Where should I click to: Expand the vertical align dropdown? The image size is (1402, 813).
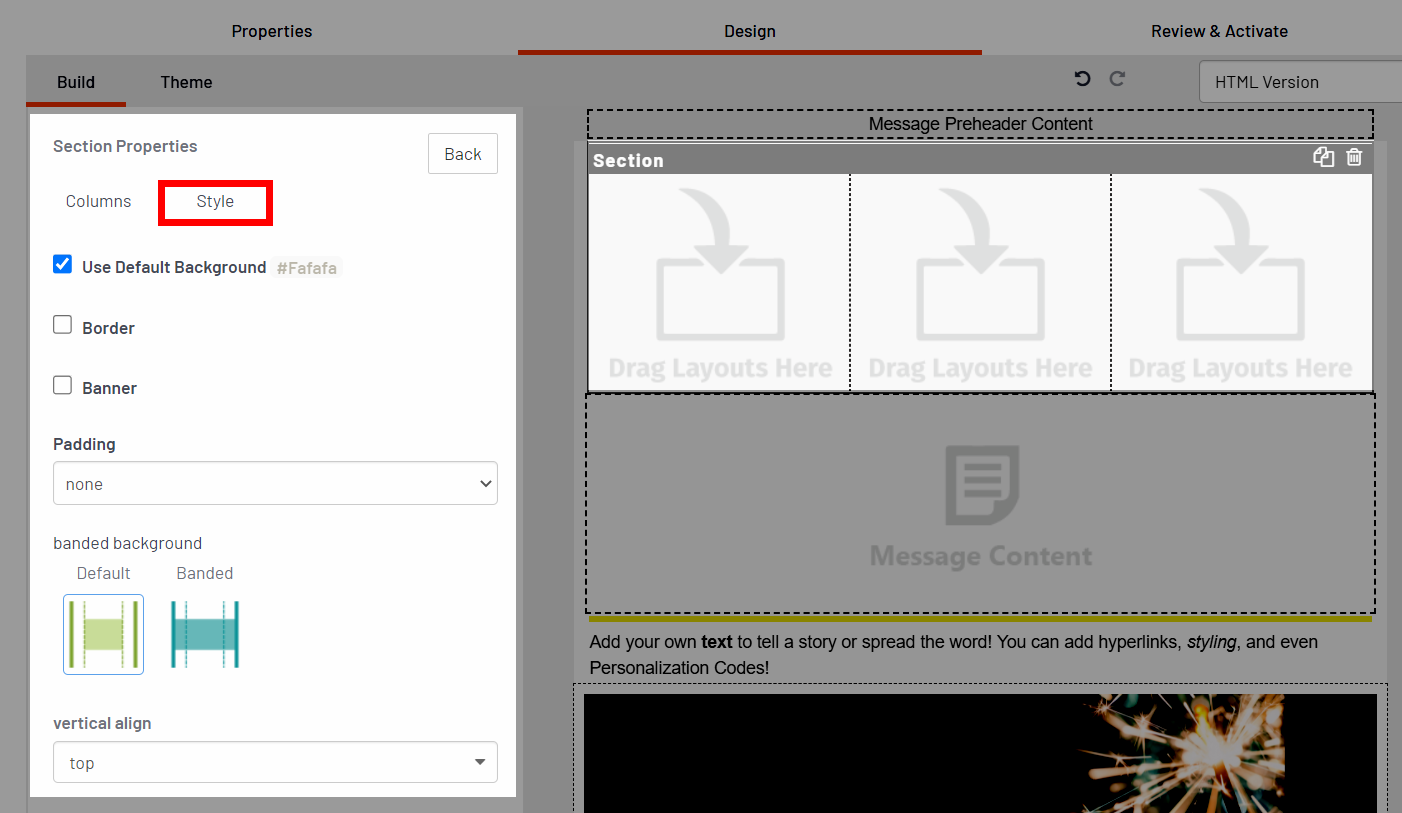(x=275, y=763)
